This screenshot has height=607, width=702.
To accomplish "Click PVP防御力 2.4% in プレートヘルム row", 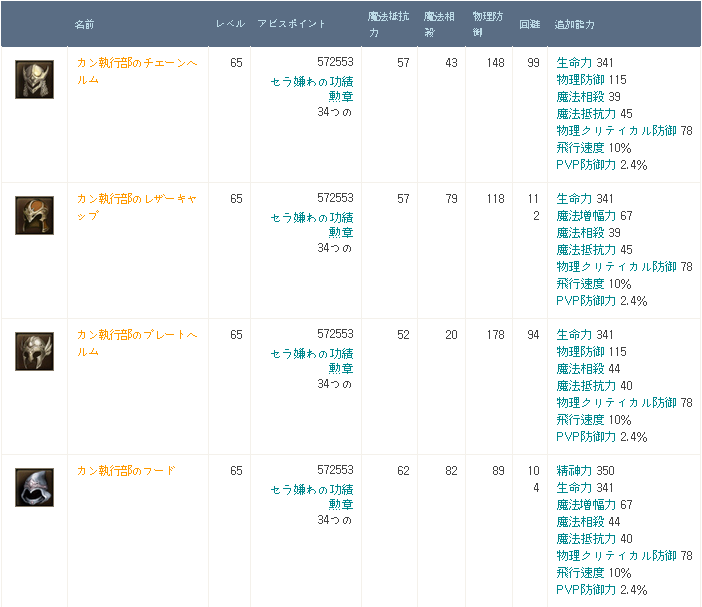I will point(602,437).
